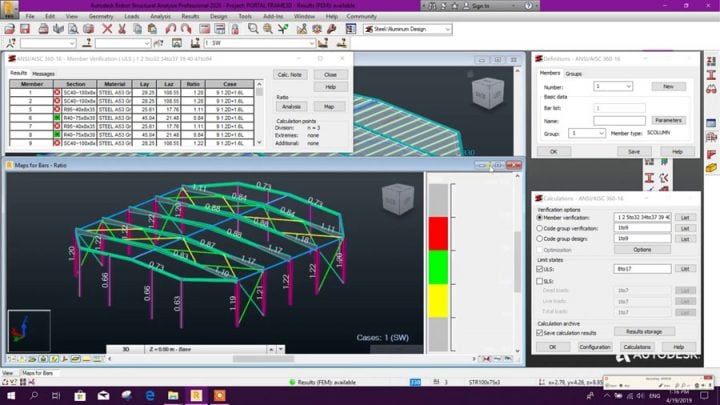Click the yellow block icon in right sidebar

tap(711, 168)
